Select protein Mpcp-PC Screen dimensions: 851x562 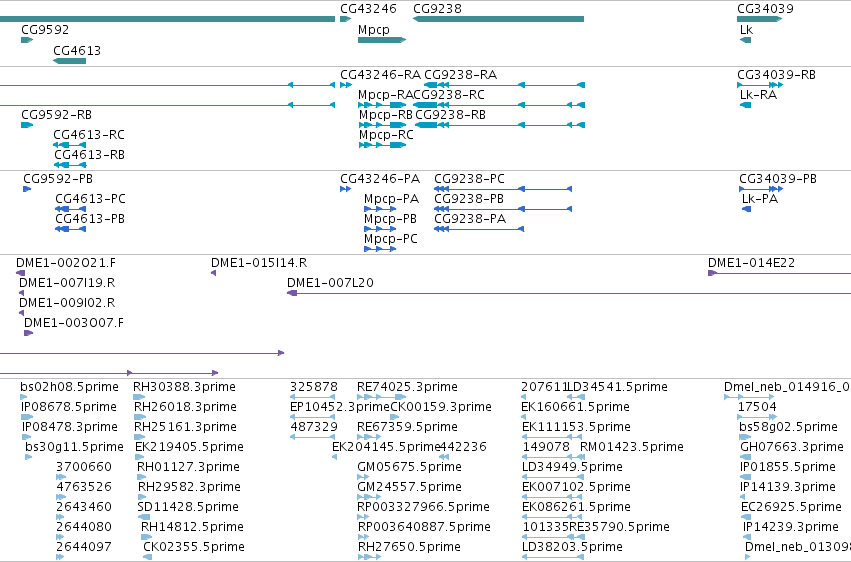click(x=391, y=239)
